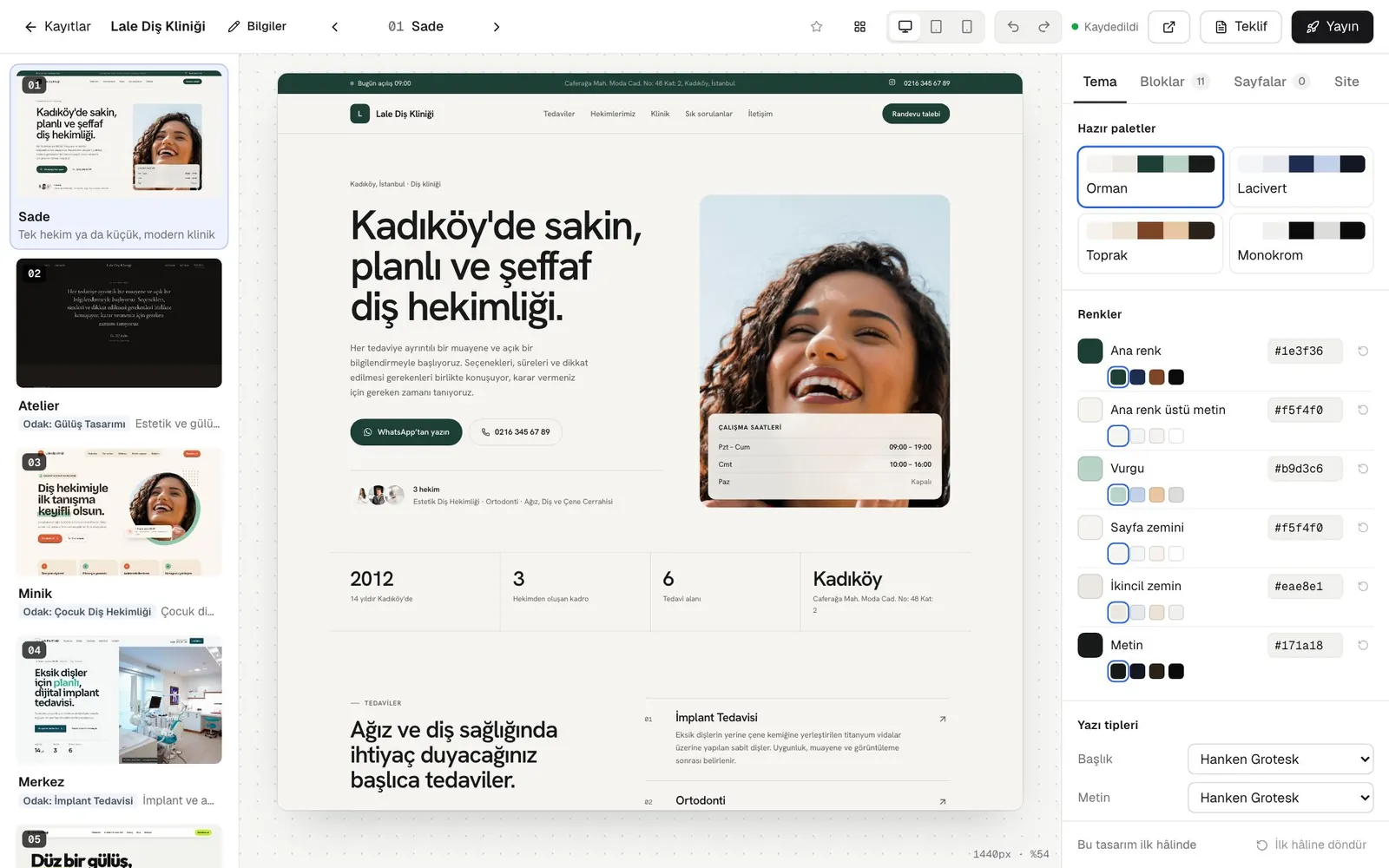Click the Yayın publish button
The image size is (1389, 868).
(x=1333, y=27)
